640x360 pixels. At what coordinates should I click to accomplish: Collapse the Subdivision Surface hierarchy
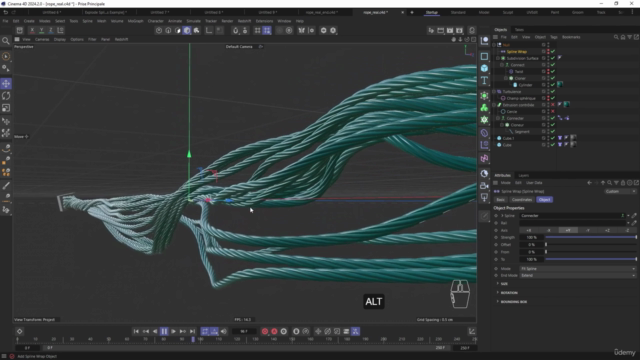[x=498, y=58]
